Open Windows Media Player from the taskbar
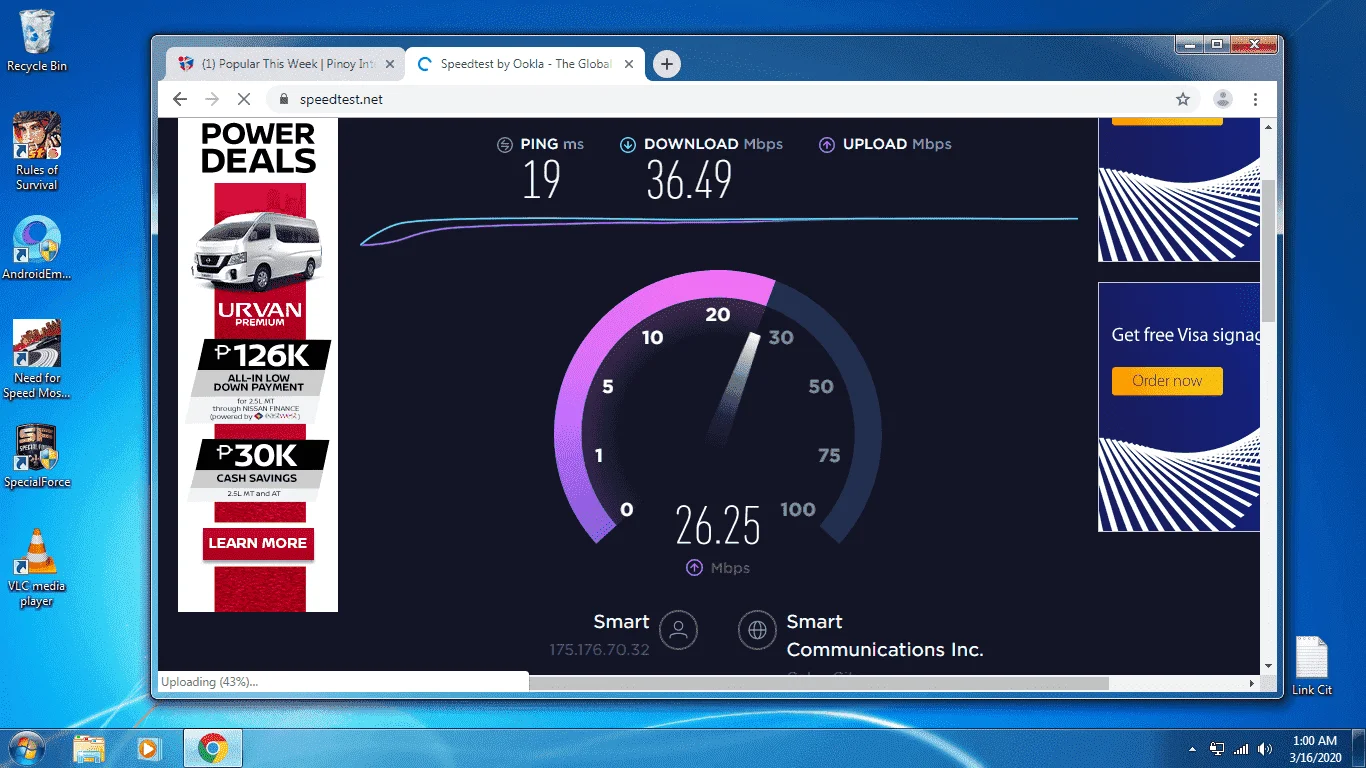1366x768 pixels. coord(149,748)
